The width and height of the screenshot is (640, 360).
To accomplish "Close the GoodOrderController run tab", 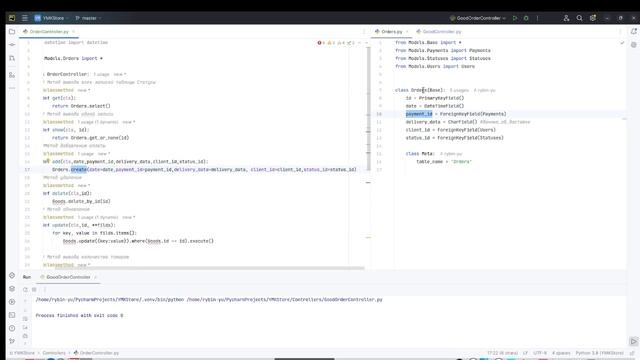I will (x=96, y=277).
